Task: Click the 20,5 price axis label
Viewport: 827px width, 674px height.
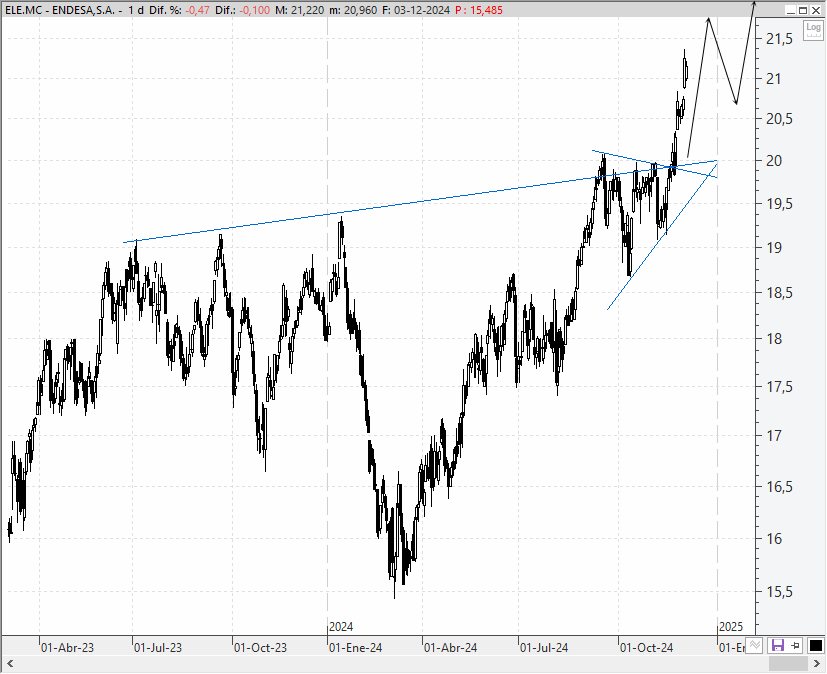Action: 780,119
